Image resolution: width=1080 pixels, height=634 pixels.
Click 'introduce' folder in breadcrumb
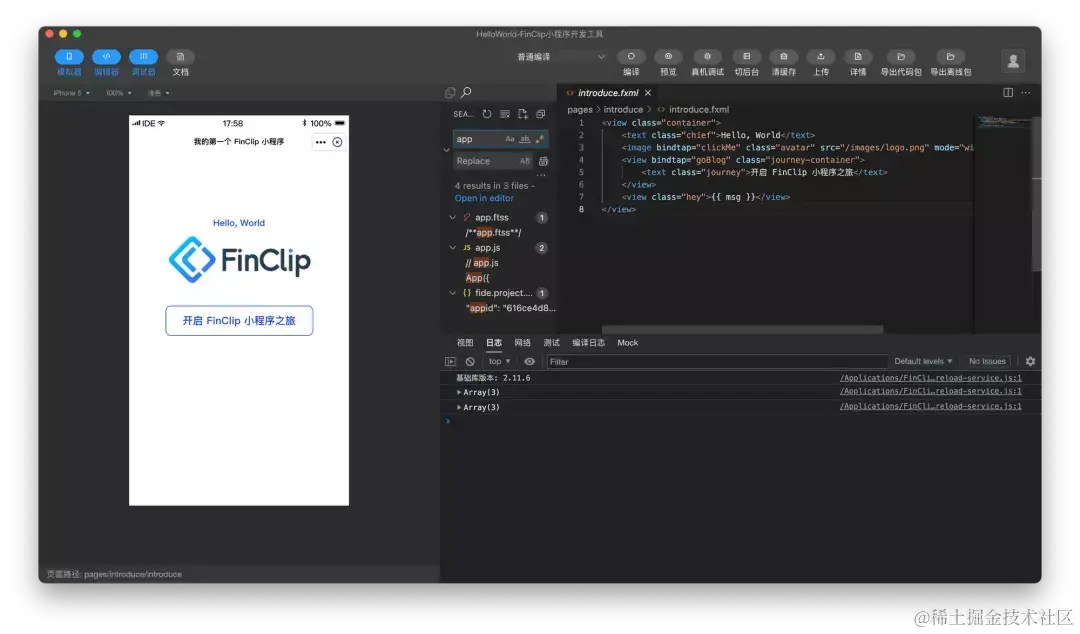(623, 110)
